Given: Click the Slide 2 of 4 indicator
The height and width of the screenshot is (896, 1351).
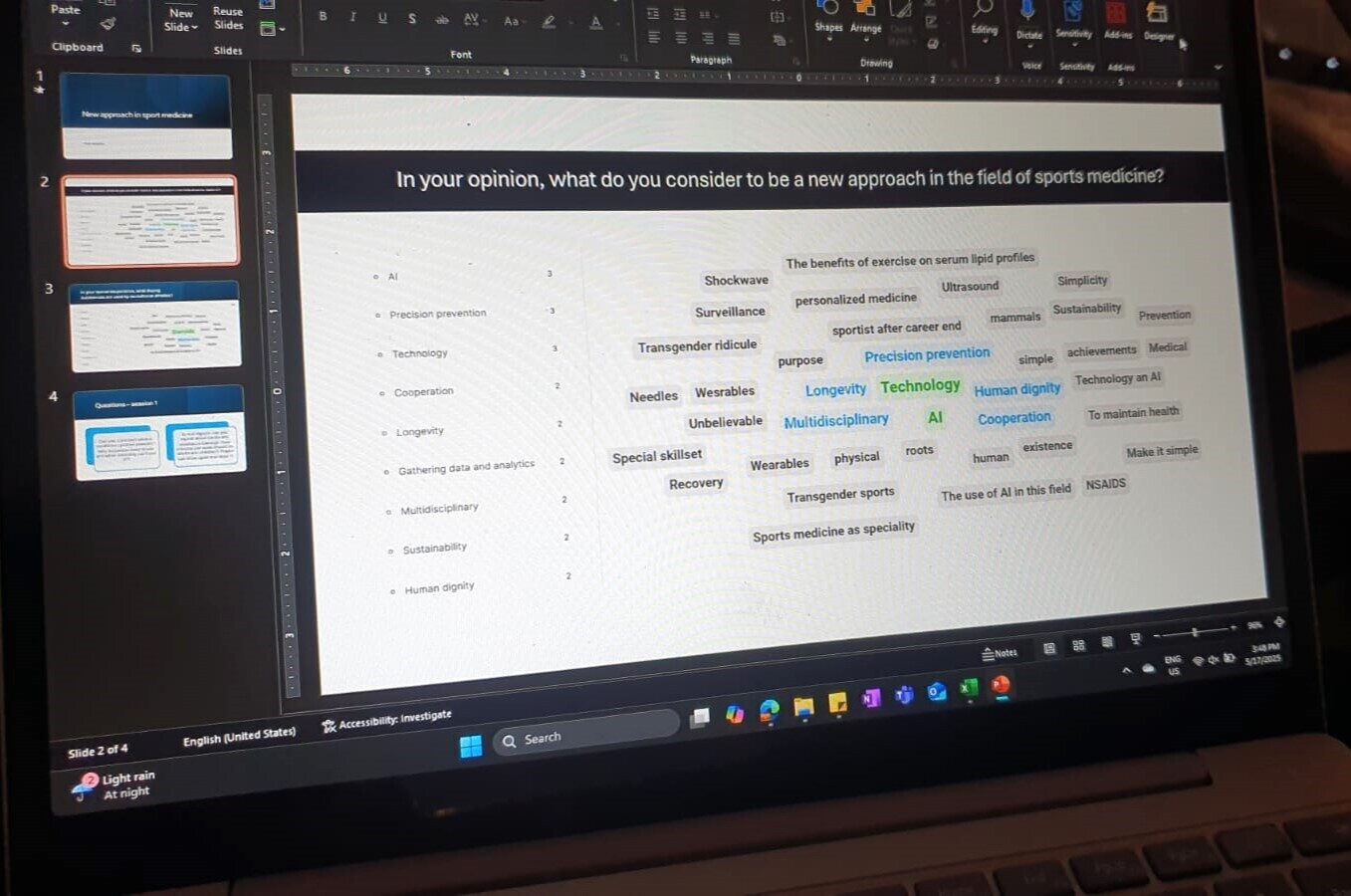Looking at the screenshot, I should pos(98,751).
